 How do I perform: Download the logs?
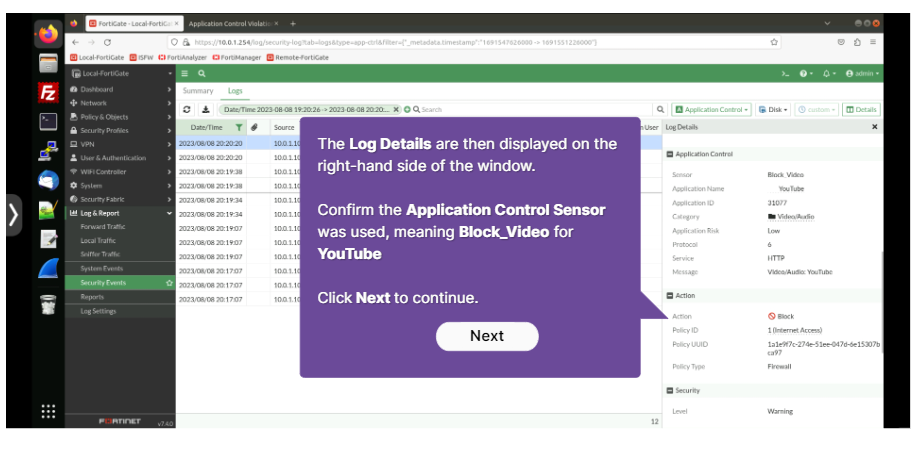coord(206,109)
